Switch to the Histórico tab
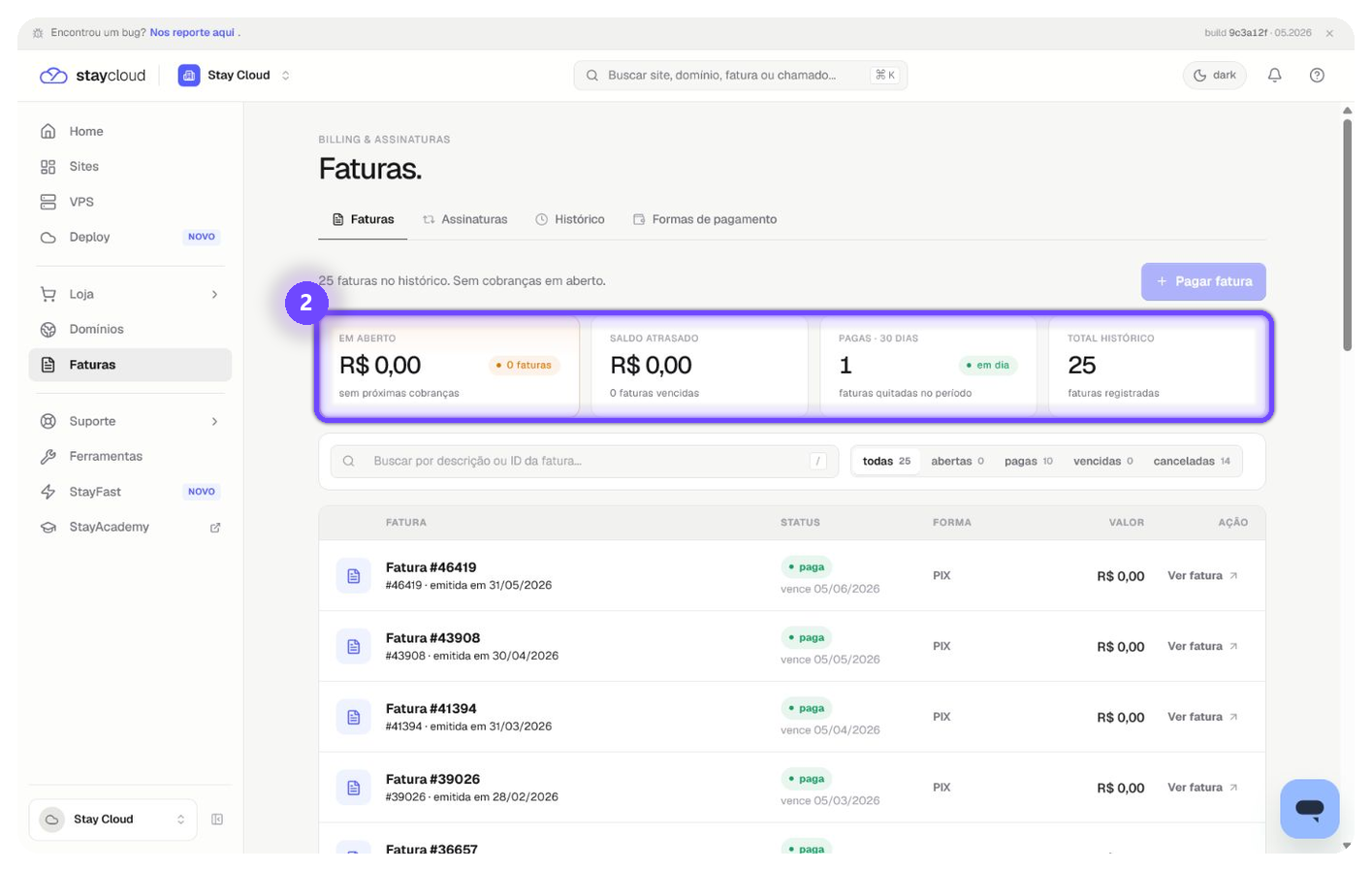The image size is (1372, 871). (569, 219)
